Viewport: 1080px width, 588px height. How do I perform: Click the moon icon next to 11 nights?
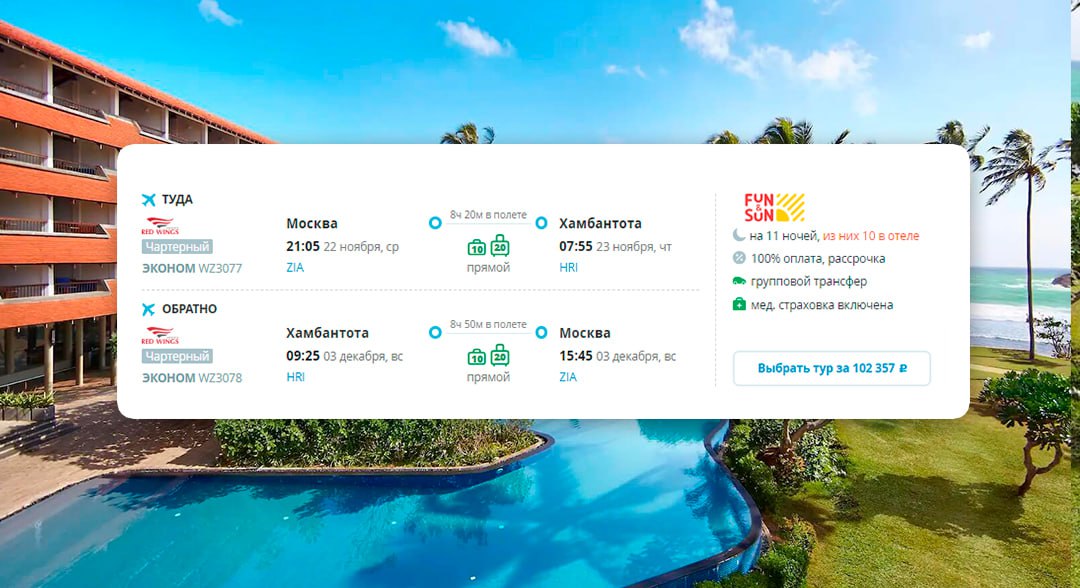(739, 235)
